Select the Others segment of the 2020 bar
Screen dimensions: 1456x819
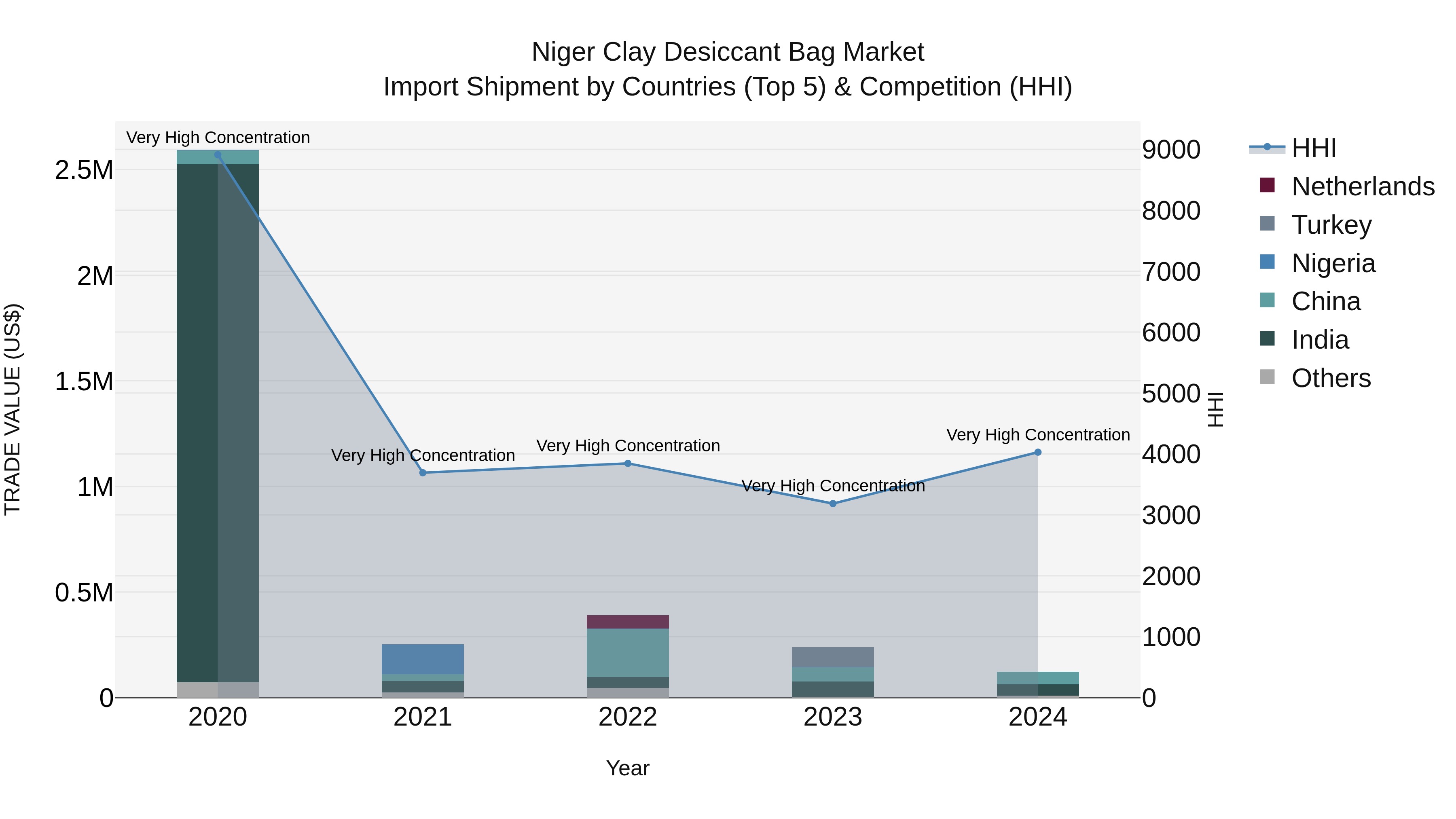(218, 690)
